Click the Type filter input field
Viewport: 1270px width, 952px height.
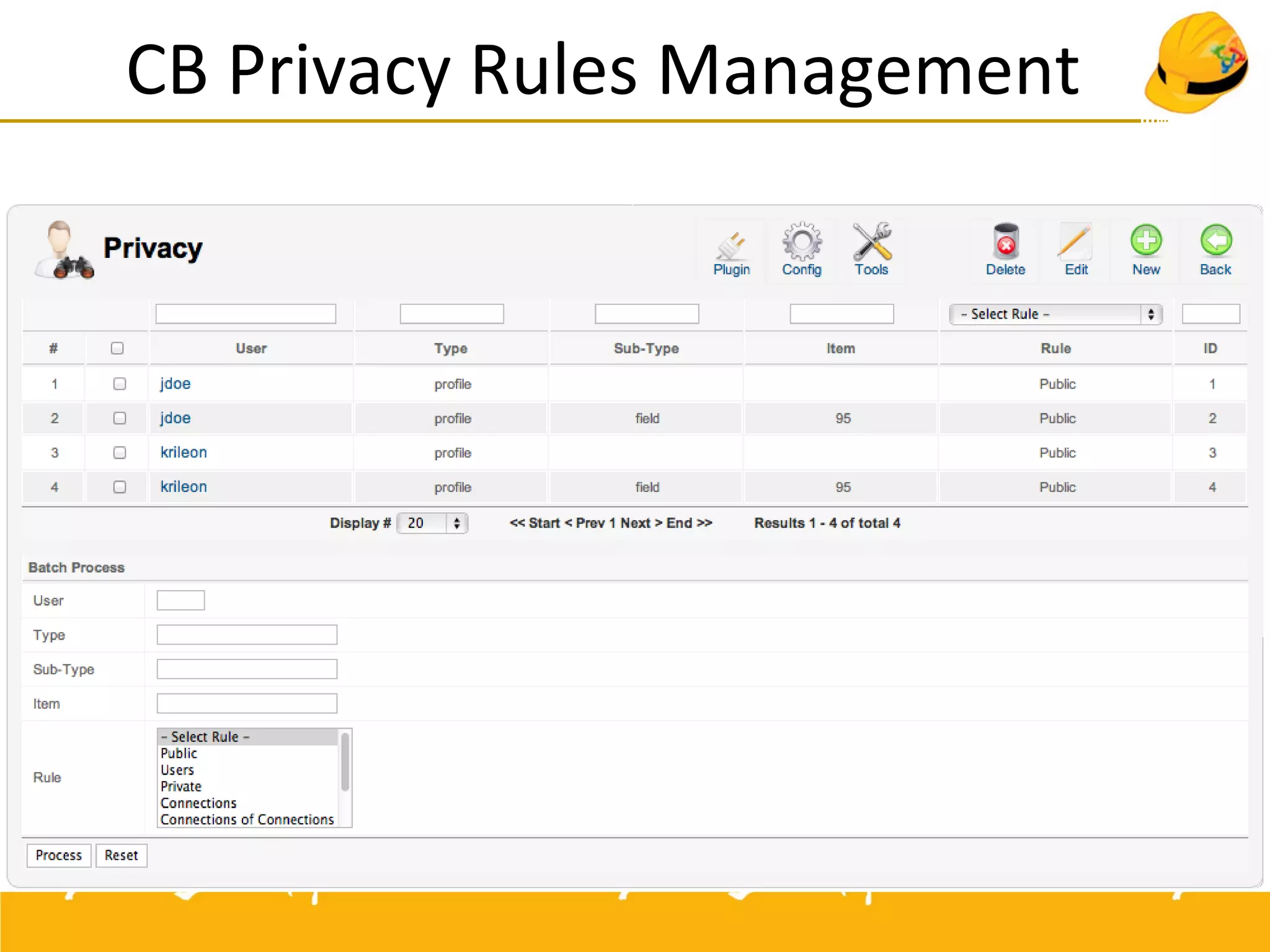(x=451, y=314)
